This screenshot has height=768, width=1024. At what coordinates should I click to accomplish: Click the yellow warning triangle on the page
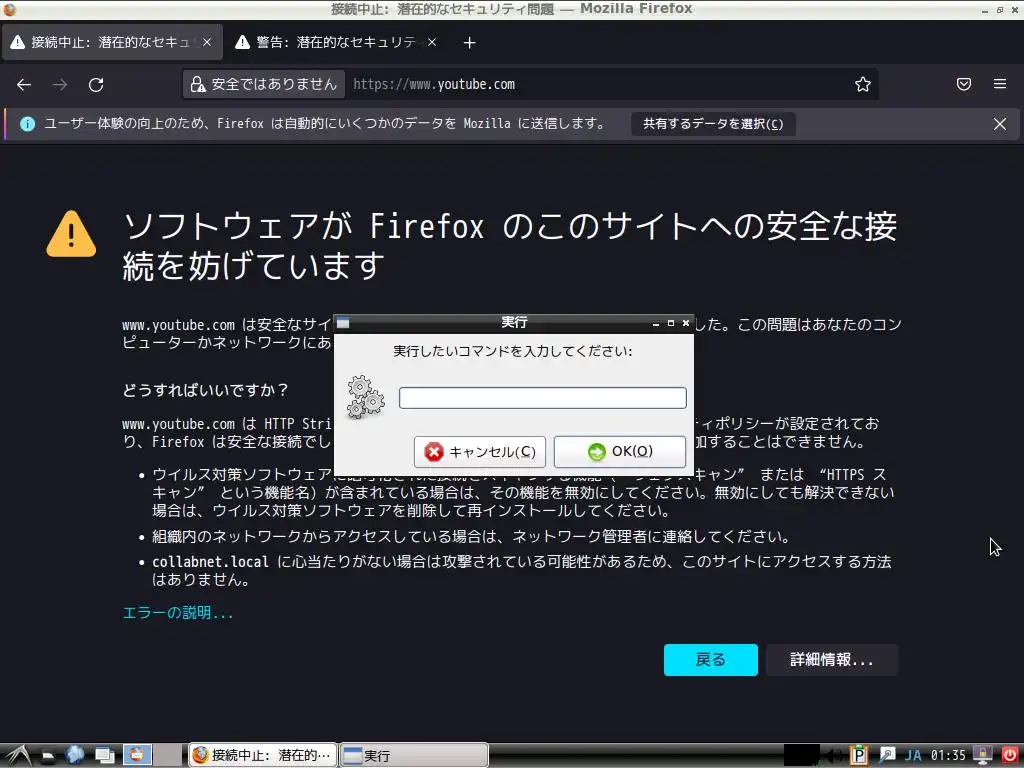(71, 234)
